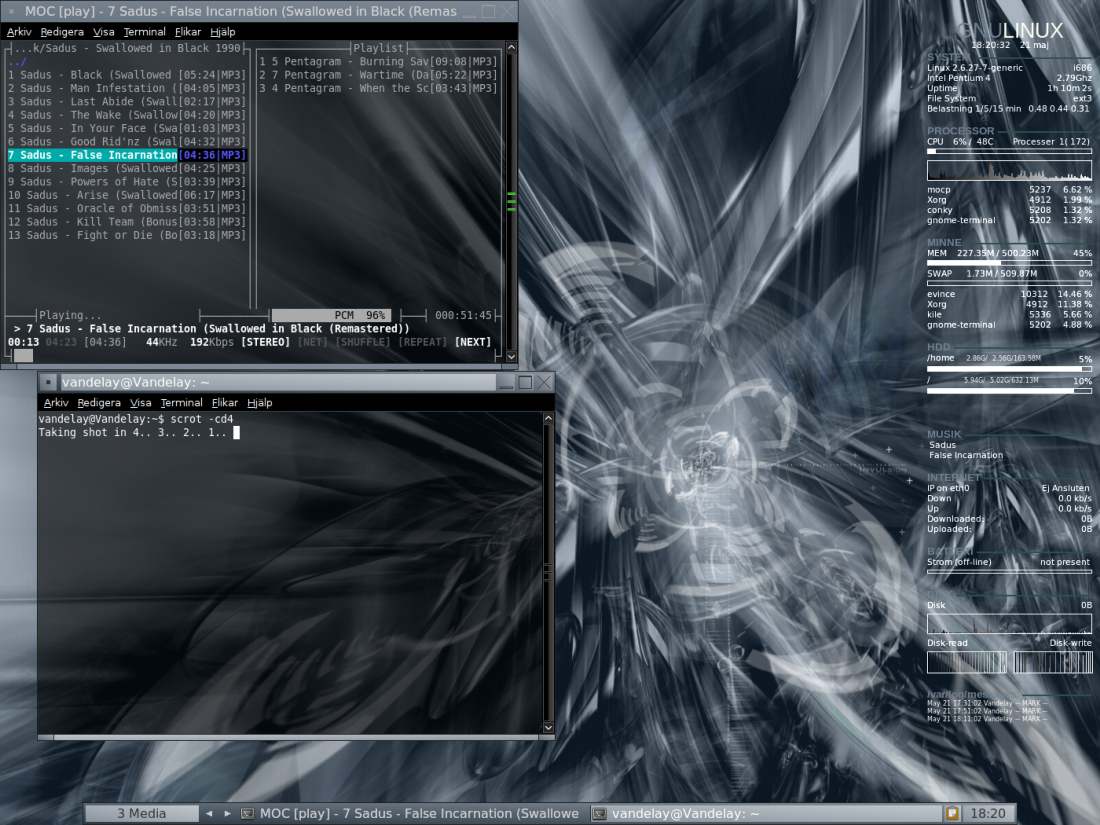Click the NET indicator in MOC
The width and height of the screenshot is (1100, 825).
click(x=312, y=342)
